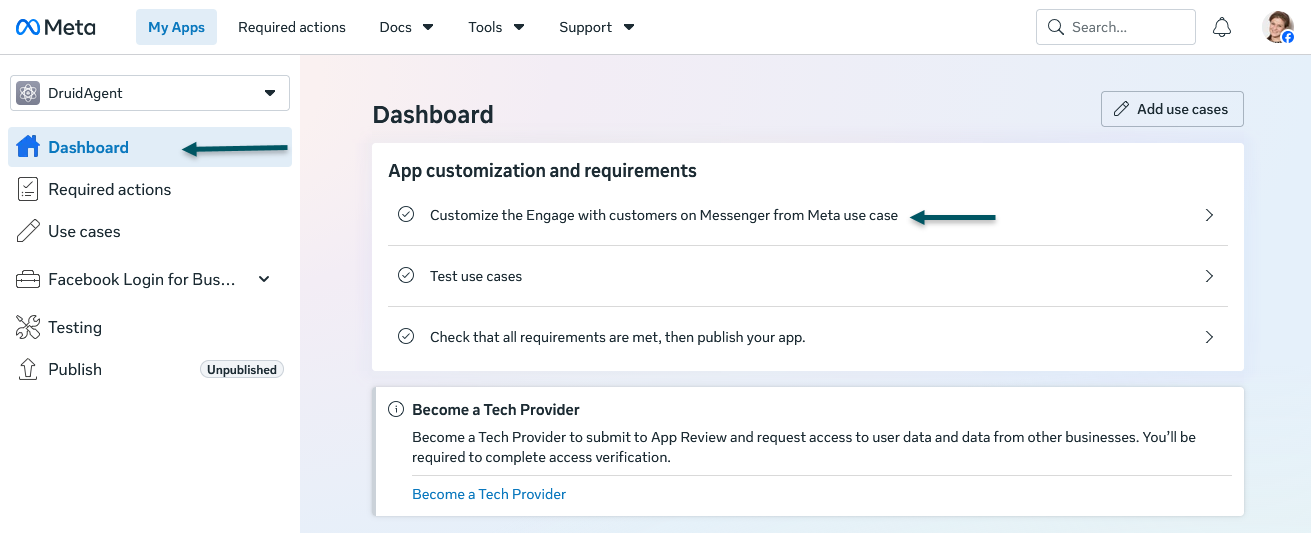
Task: Open Customize Engage with customers use case
Action: click(x=808, y=215)
